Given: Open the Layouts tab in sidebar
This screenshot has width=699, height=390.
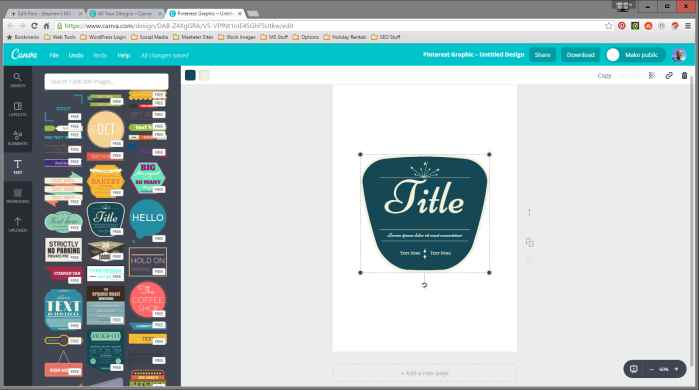Looking at the screenshot, I should click(x=18, y=109).
